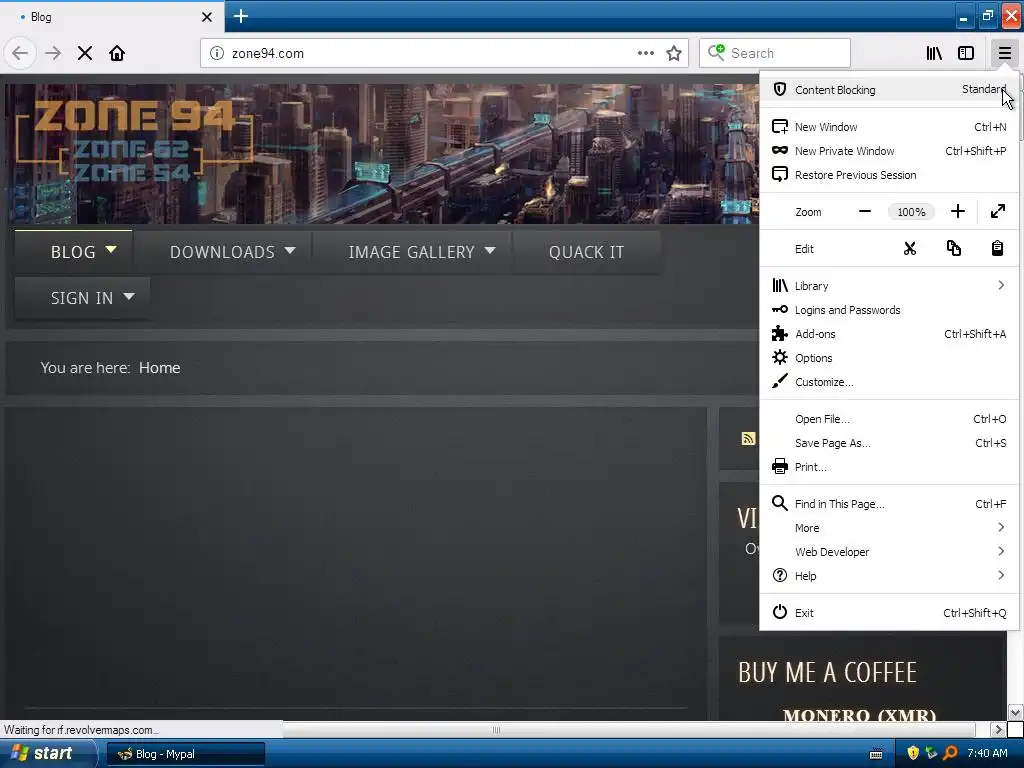Click the keyboard tray icon
The height and width of the screenshot is (768, 1024).
point(876,754)
